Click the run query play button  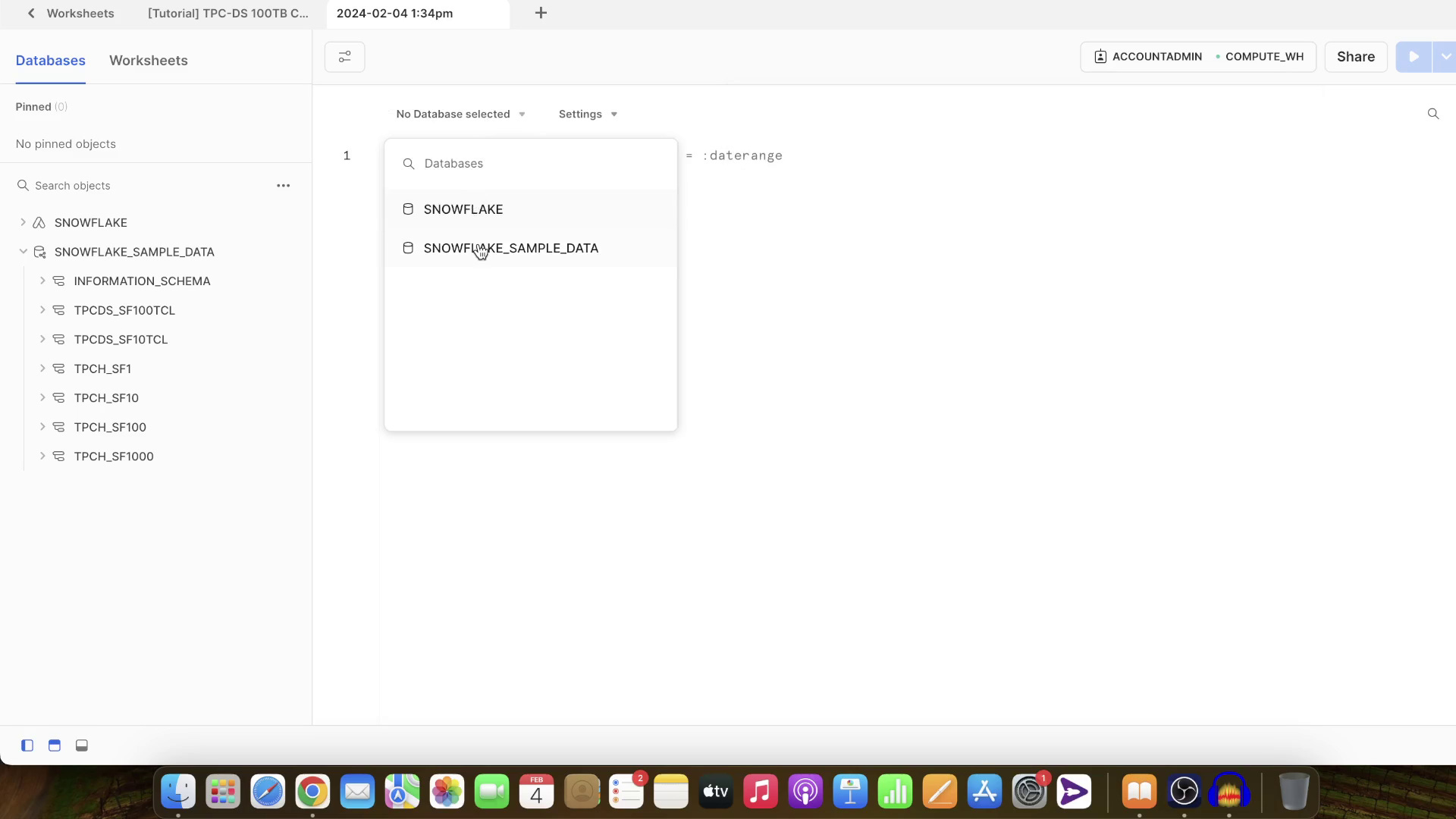point(1414,57)
